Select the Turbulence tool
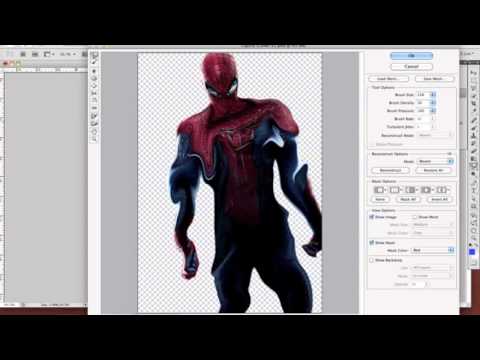The image size is (480, 360). [x=95, y=108]
